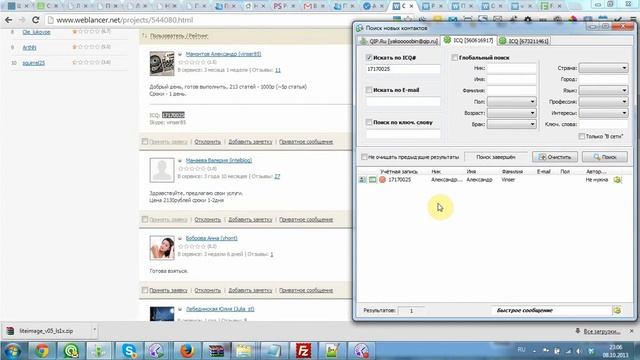Viewport: 640px width, 360px height.
Task: Click the 'Фамилия' column header
Action: pos(512,171)
